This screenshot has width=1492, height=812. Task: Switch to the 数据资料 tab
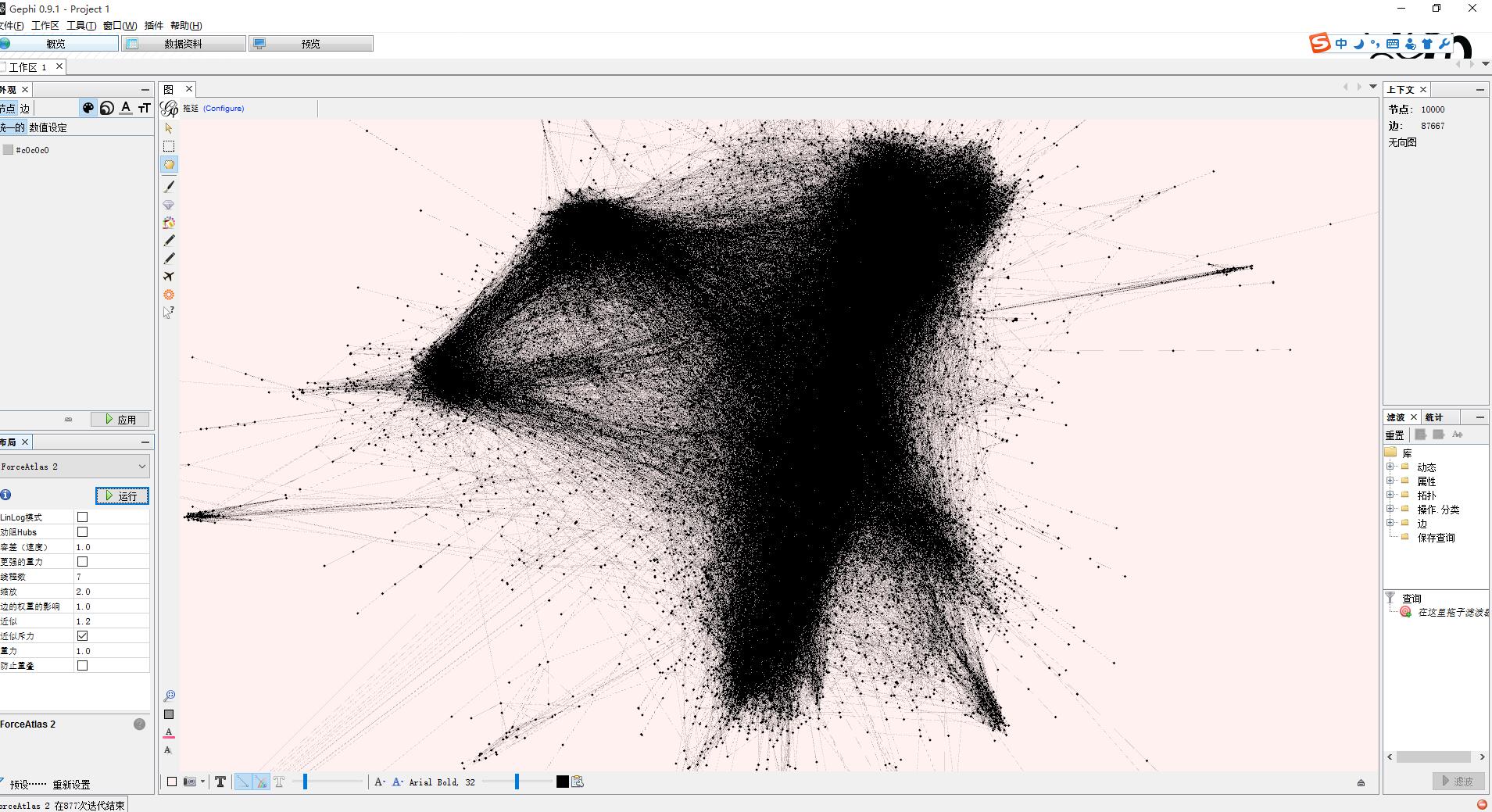[x=184, y=44]
